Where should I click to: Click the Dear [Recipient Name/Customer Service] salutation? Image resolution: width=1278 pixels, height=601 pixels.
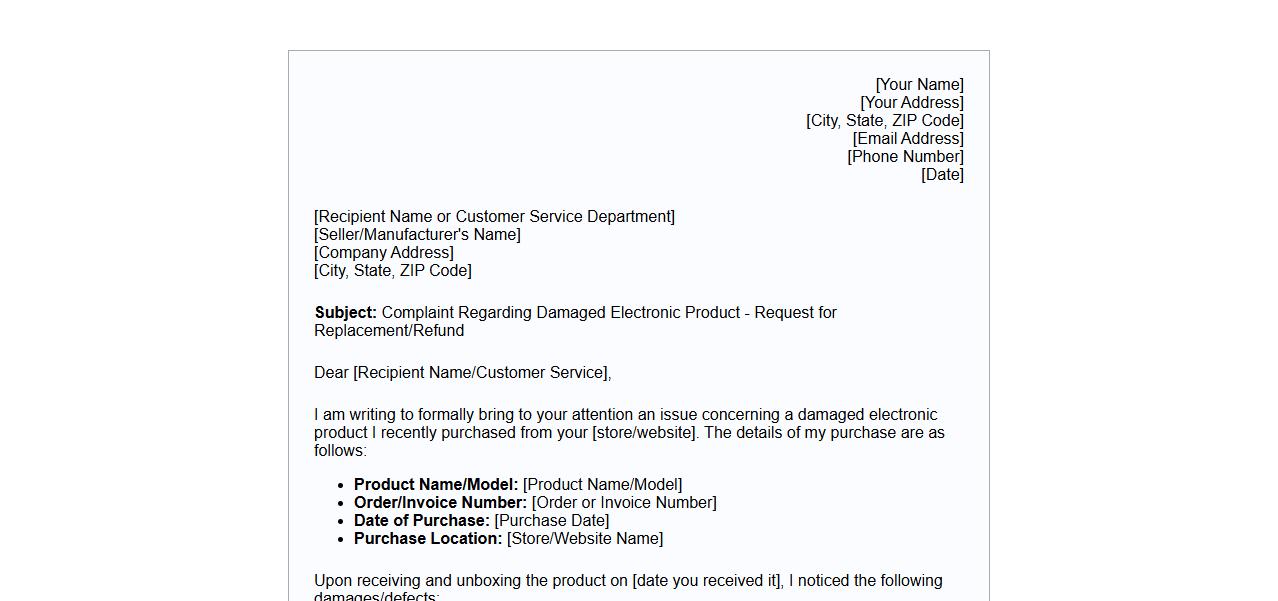tap(462, 373)
